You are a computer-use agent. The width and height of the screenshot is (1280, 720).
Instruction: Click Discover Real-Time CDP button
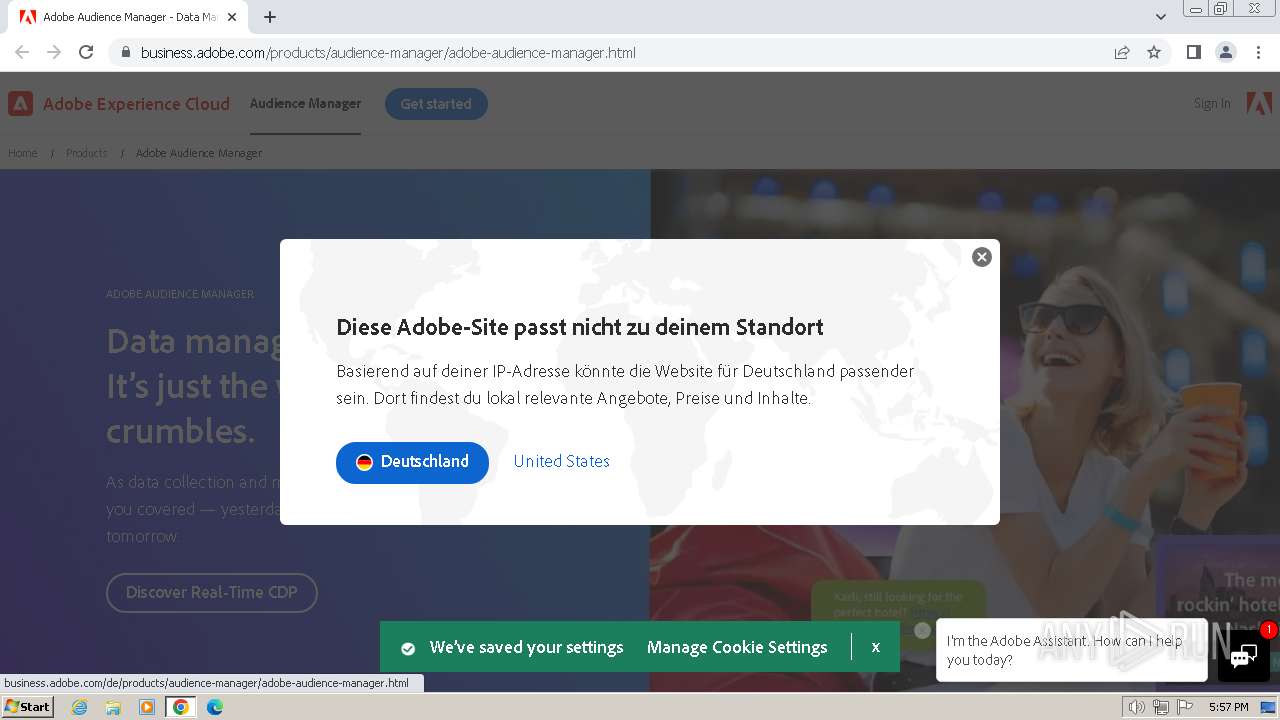(212, 592)
